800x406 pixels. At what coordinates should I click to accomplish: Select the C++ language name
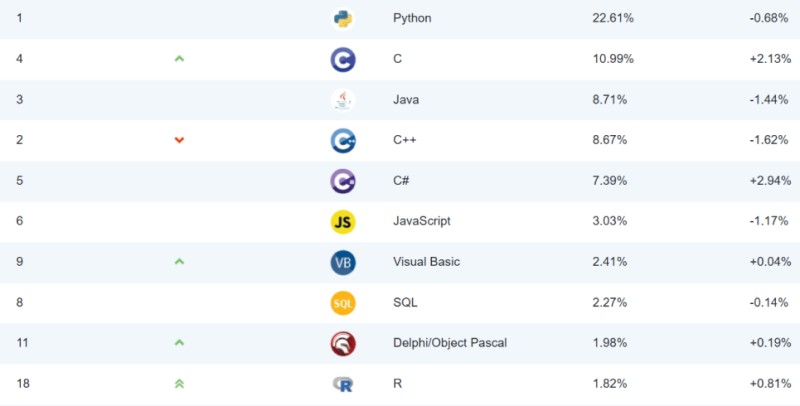point(405,140)
